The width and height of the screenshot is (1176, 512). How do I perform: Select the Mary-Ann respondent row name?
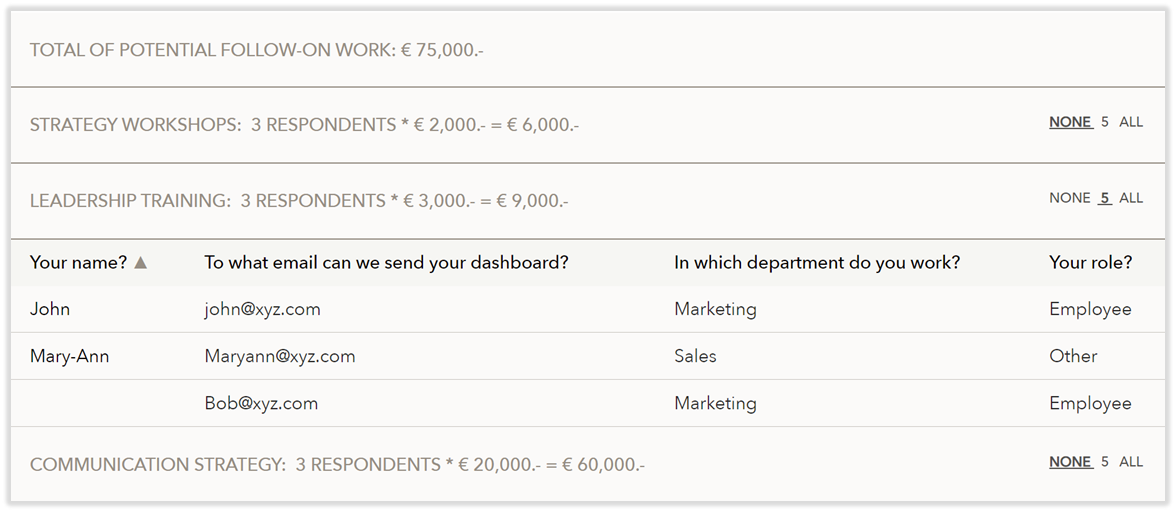click(70, 356)
